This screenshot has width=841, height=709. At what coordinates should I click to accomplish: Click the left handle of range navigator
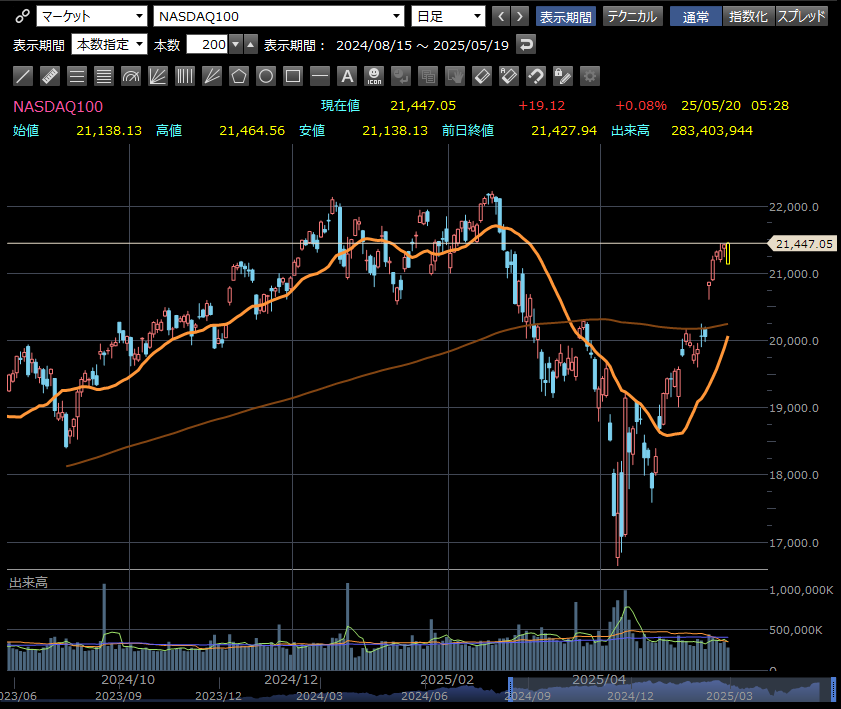(x=510, y=690)
